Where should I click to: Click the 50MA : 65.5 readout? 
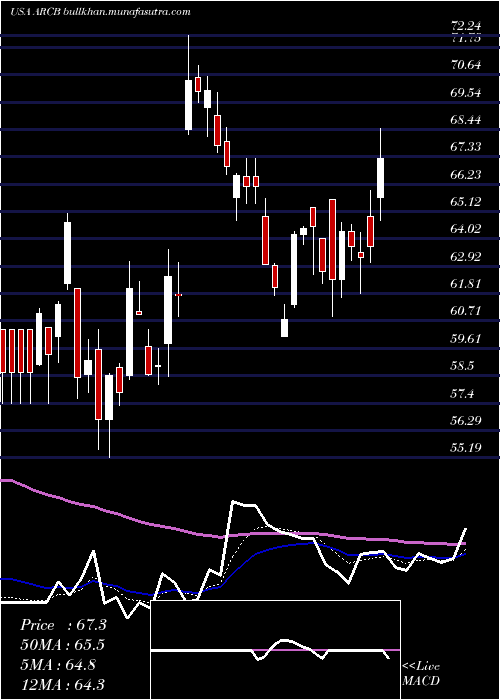point(63,645)
